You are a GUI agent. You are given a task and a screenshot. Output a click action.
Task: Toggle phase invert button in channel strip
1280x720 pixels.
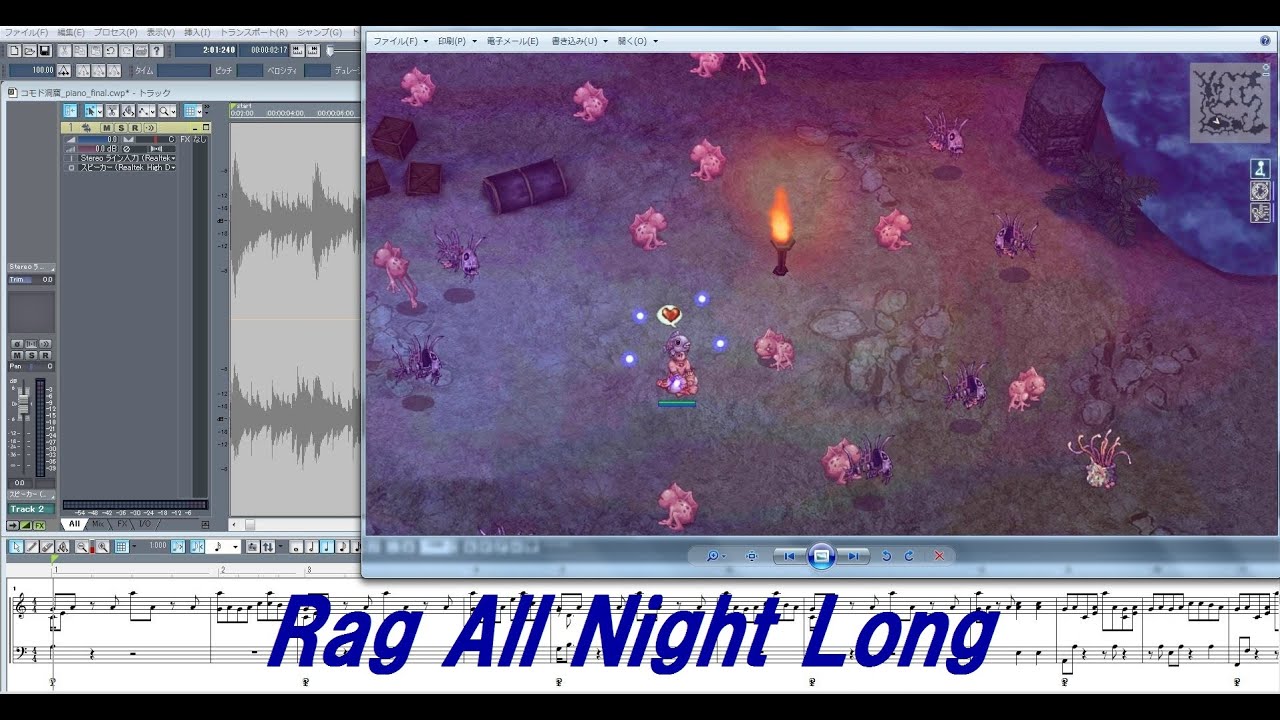click(17, 343)
